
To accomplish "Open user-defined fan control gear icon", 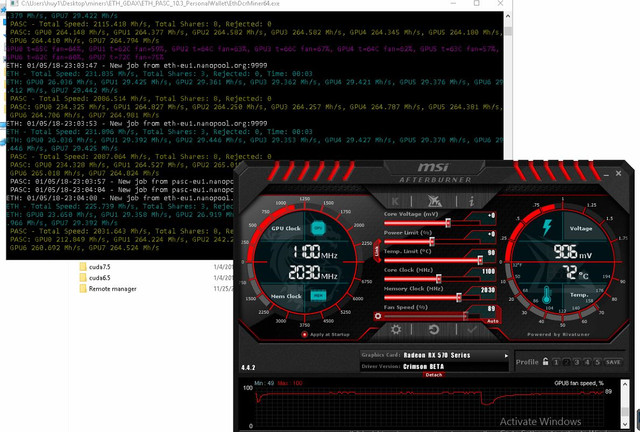I will 378,316.
